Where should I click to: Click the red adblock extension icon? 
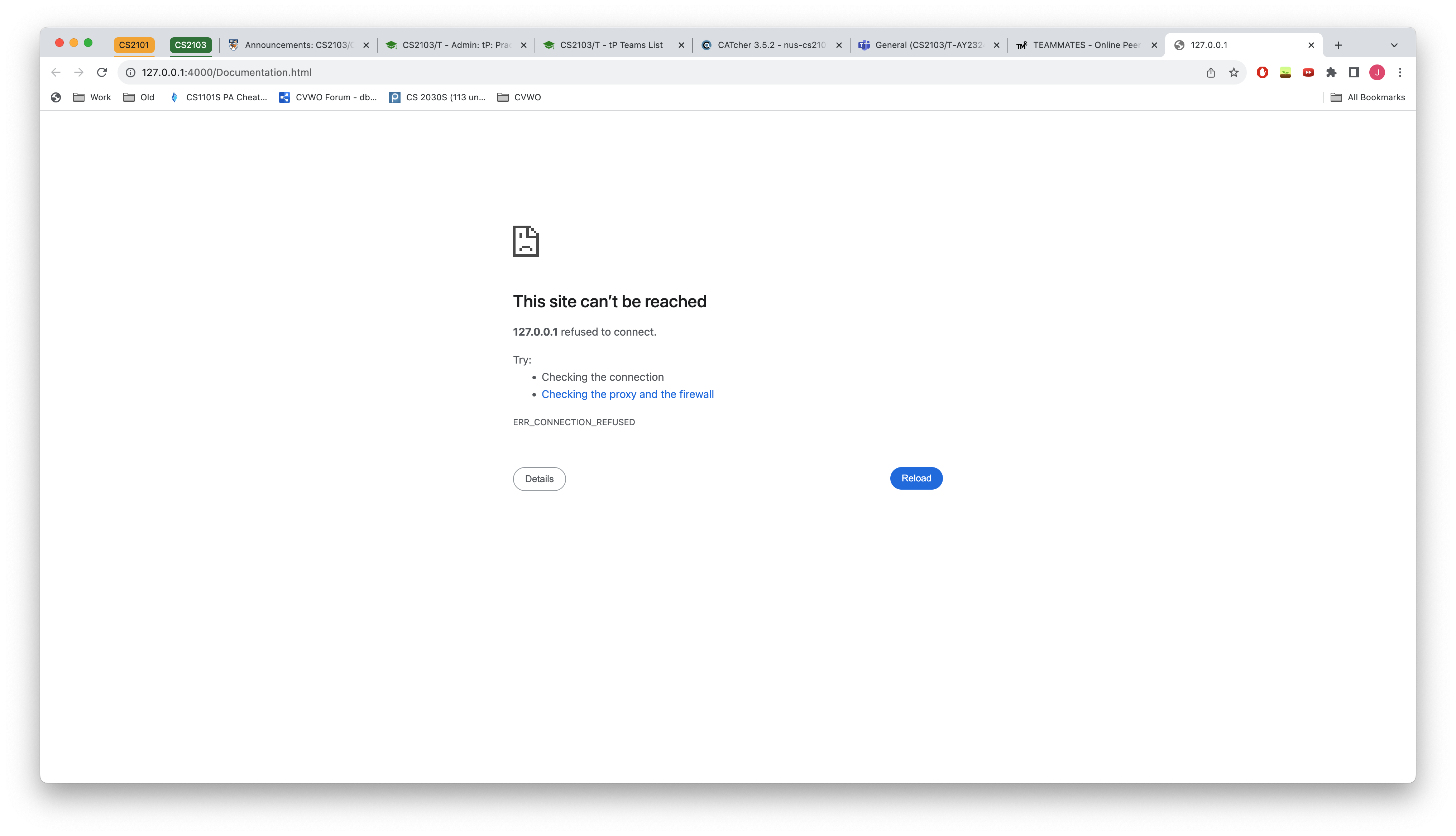pos(1262,72)
